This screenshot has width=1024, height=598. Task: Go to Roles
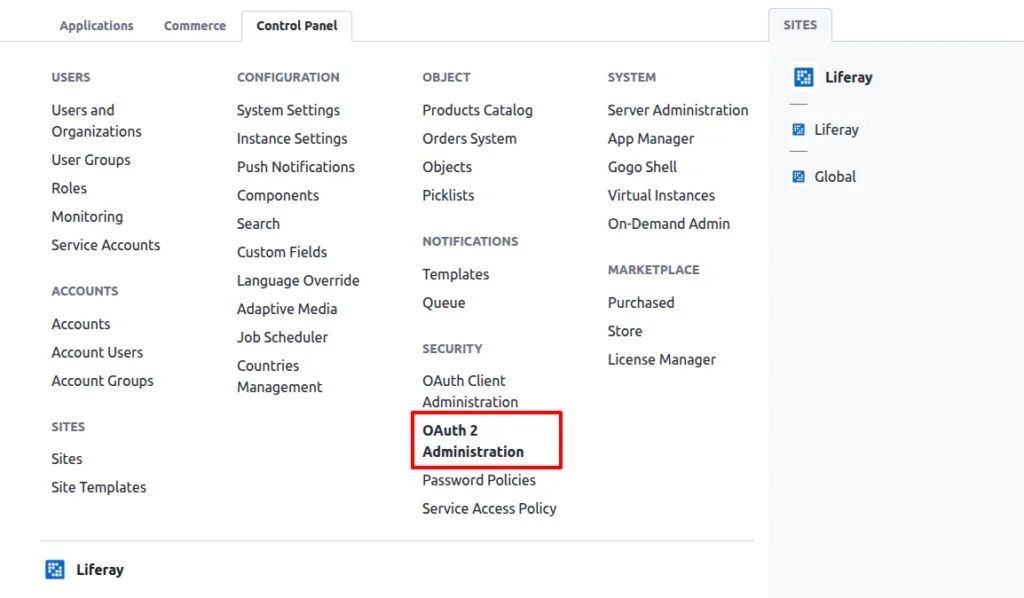[x=69, y=188]
